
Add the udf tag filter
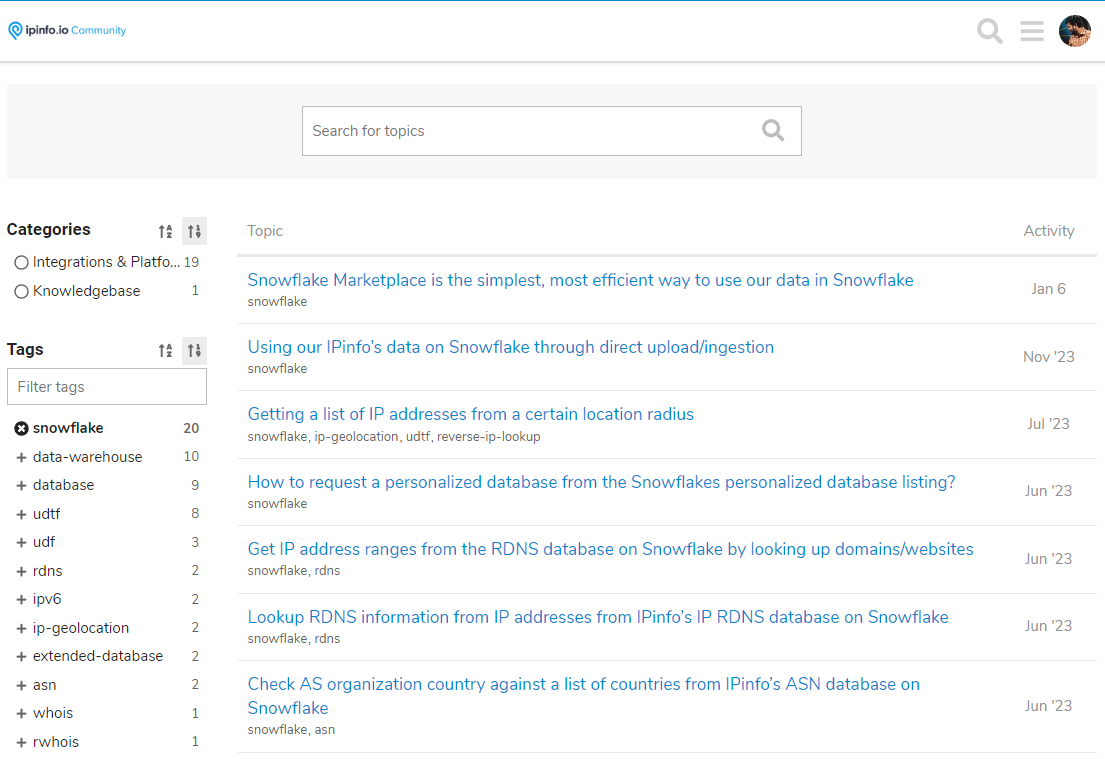(x=21, y=543)
